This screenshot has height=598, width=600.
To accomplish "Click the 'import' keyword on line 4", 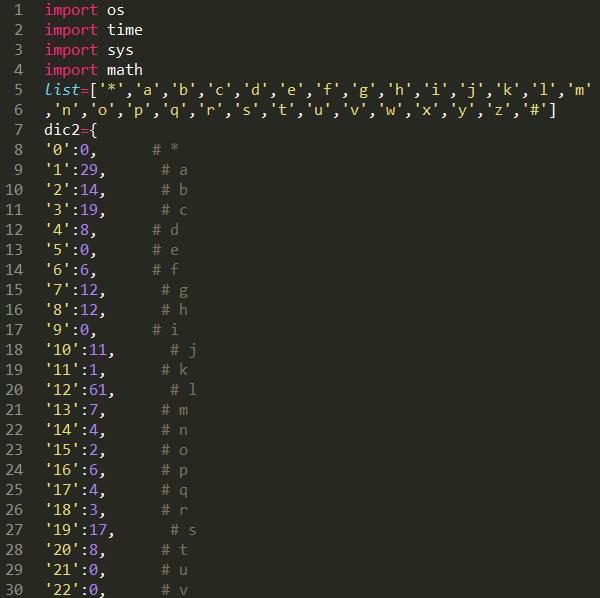I will pos(71,70).
